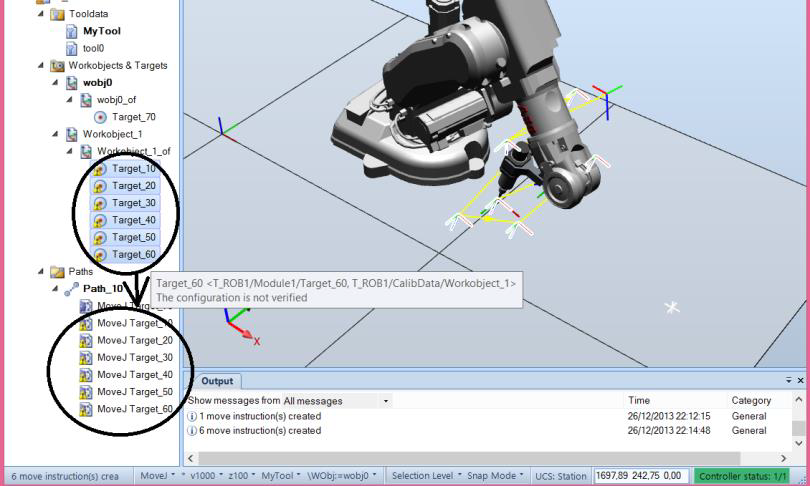The height and width of the screenshot is (486, 810).
Task: Click the MyTool tooldata icon
Action: pyautogui.click(x=72, y=32)
